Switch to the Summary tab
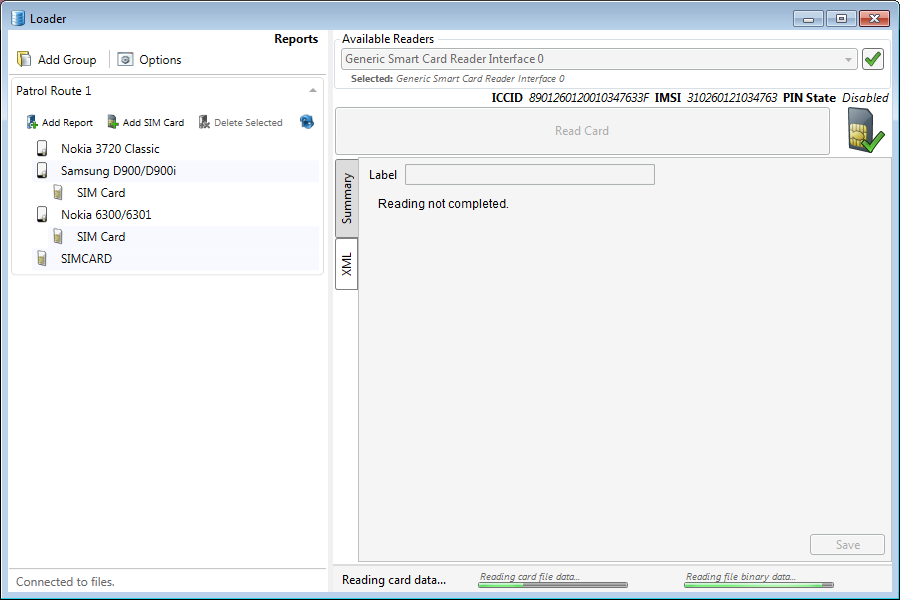The width and height of the screenshot is (900, 600). (x=347, y=198)
